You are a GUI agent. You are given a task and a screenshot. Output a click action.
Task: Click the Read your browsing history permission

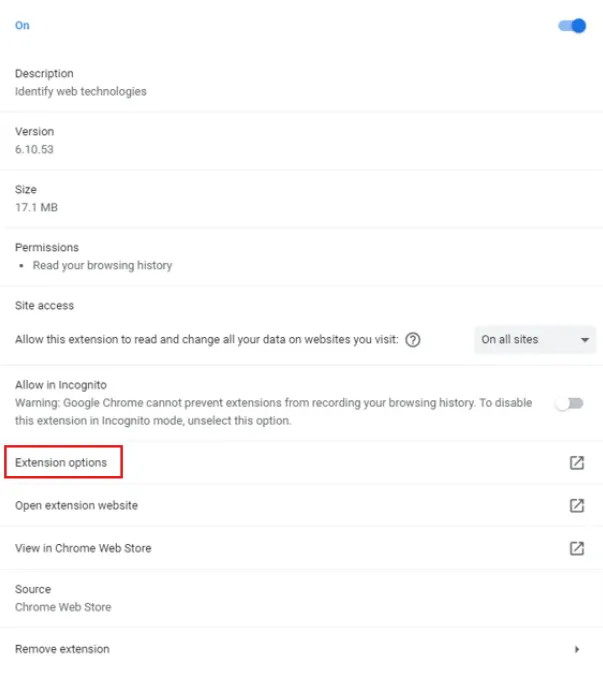(x=102, y=266)
